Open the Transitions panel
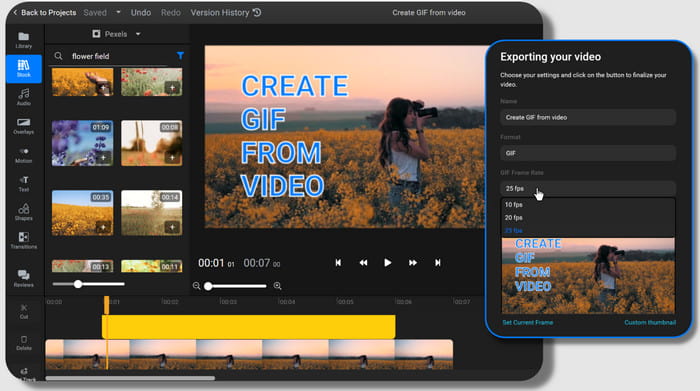Image resolution: width=700 pixels, height=391 pixels. (x=24, y=240)
